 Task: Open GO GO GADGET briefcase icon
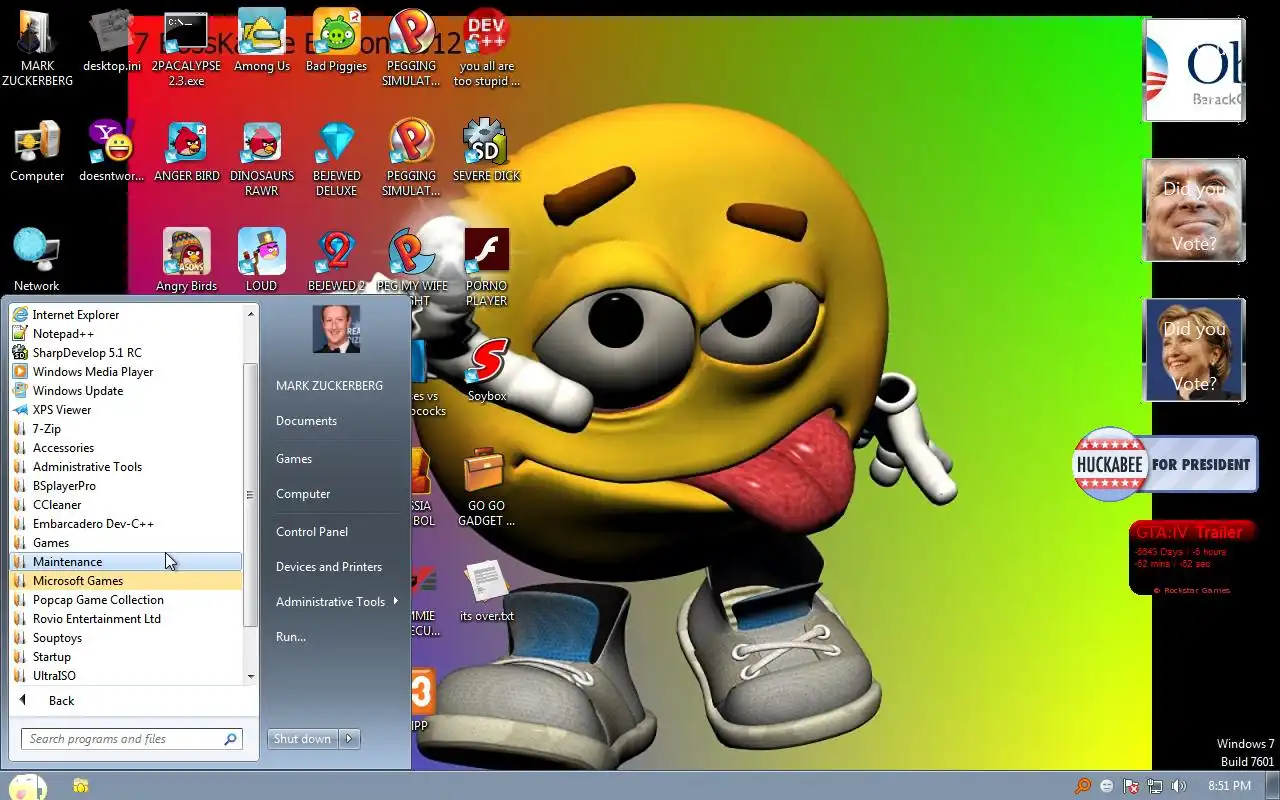click(x=486, y=486)
